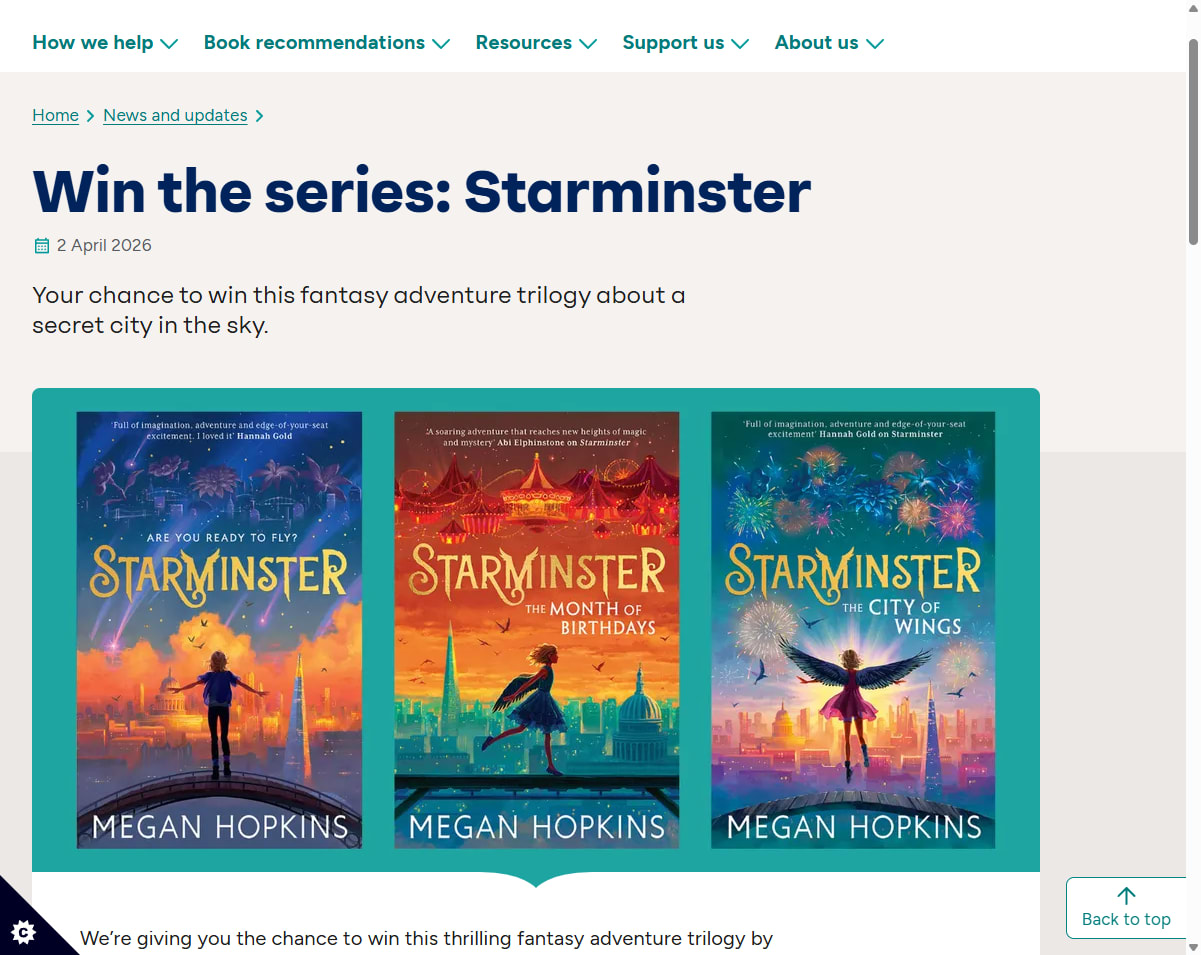Select the first Starminster book cover
Image resolution: width=1201 pixels, height=955 pixels.
219,630
